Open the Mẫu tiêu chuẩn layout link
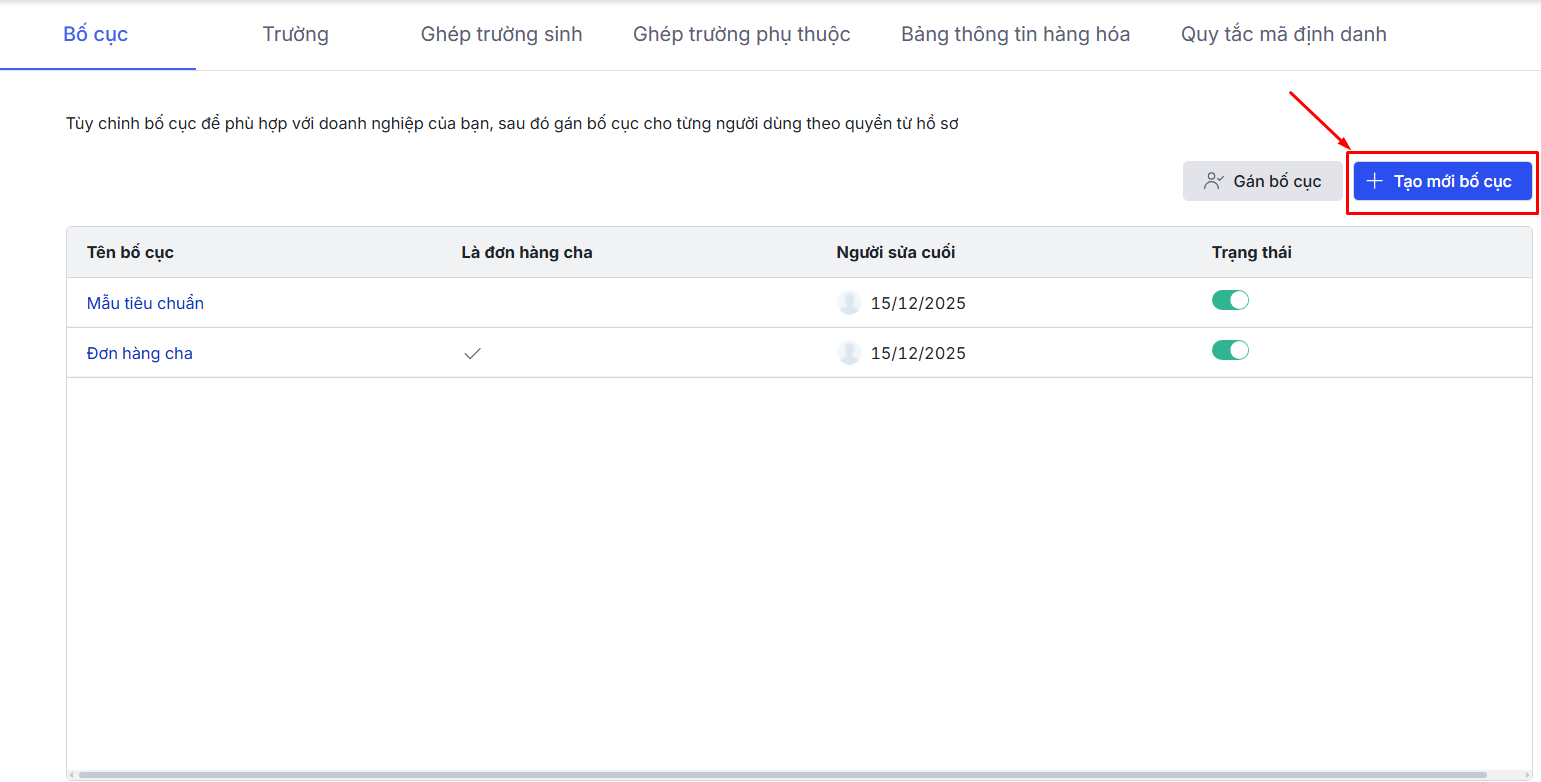1541x782 pixels. pos(145,303)
